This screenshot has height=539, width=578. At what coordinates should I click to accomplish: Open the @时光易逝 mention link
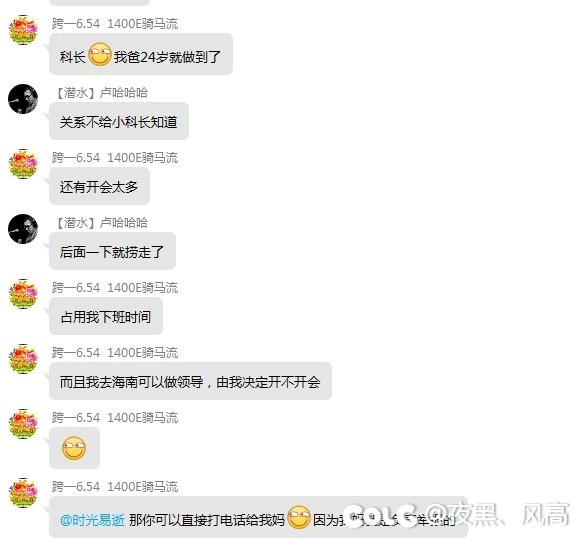(x=92, y=520)
